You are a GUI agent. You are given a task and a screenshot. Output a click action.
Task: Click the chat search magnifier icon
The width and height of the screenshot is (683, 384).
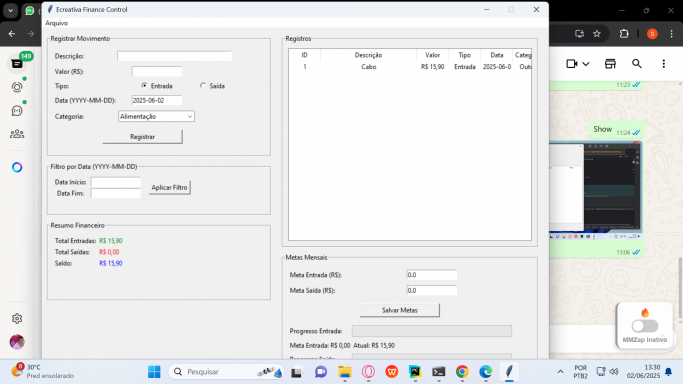(x=636, y=64)
